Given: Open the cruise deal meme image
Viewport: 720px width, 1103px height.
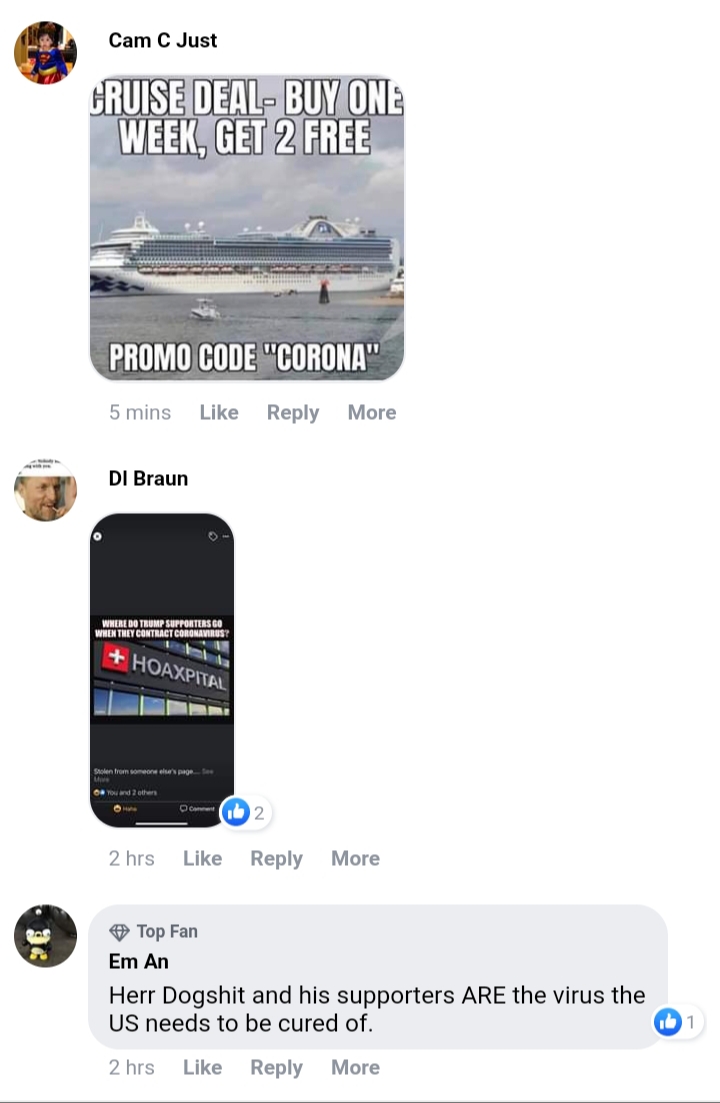Looking at the screenshot, I should pyautogui.click(x=247, y=228).
